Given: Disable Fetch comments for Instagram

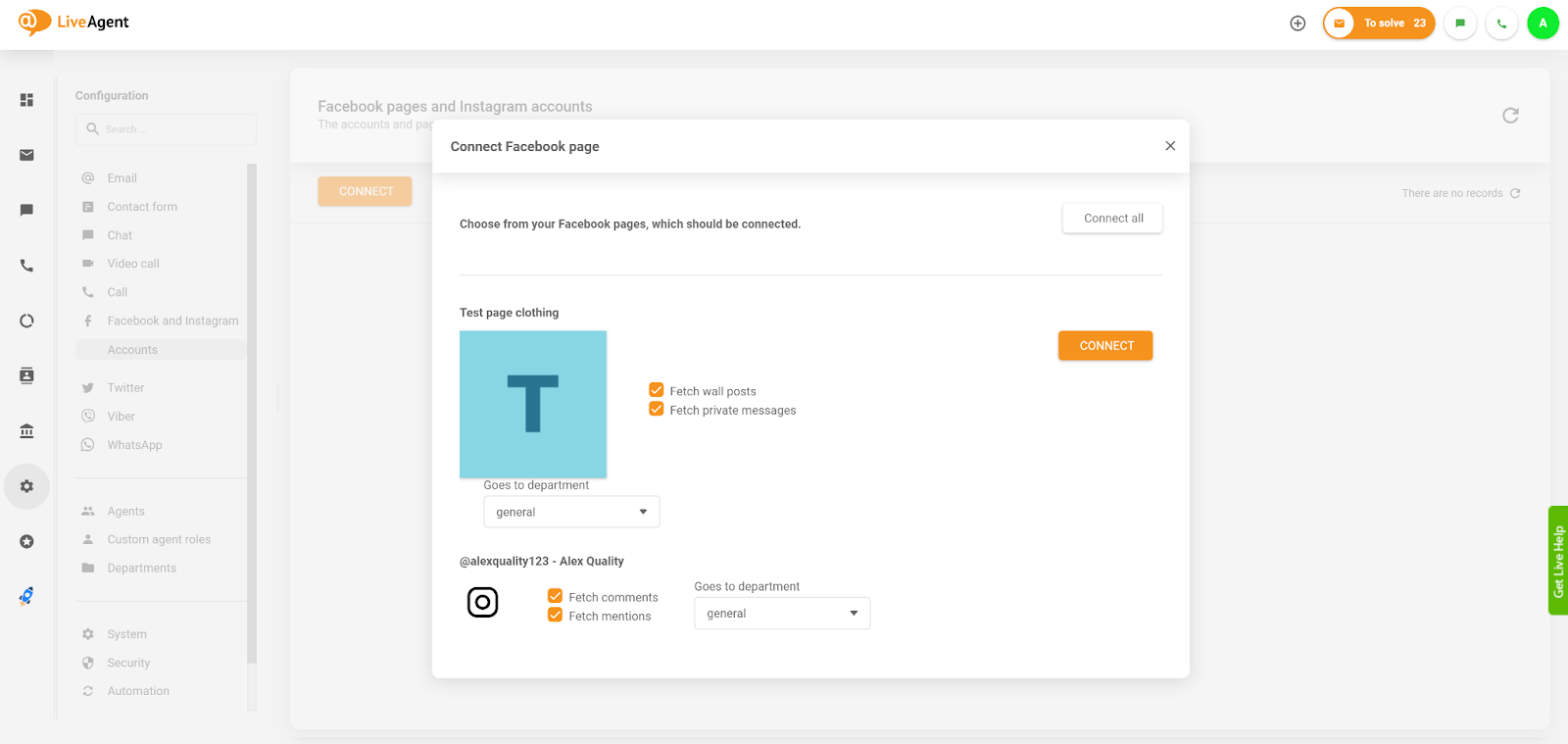Looking at the screenshot, I should (555, 596).
